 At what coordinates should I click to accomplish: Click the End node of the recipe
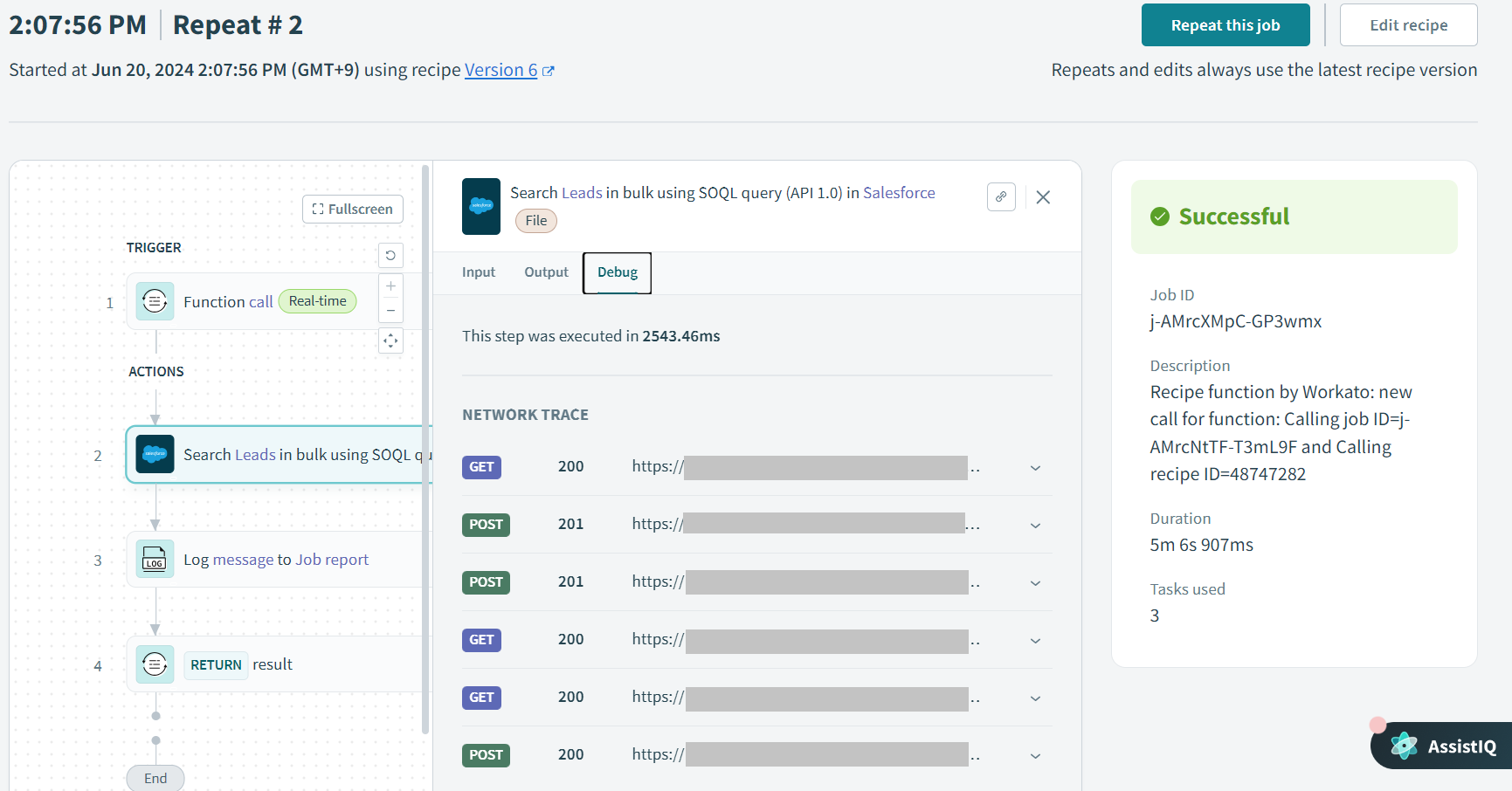(155, 778)
